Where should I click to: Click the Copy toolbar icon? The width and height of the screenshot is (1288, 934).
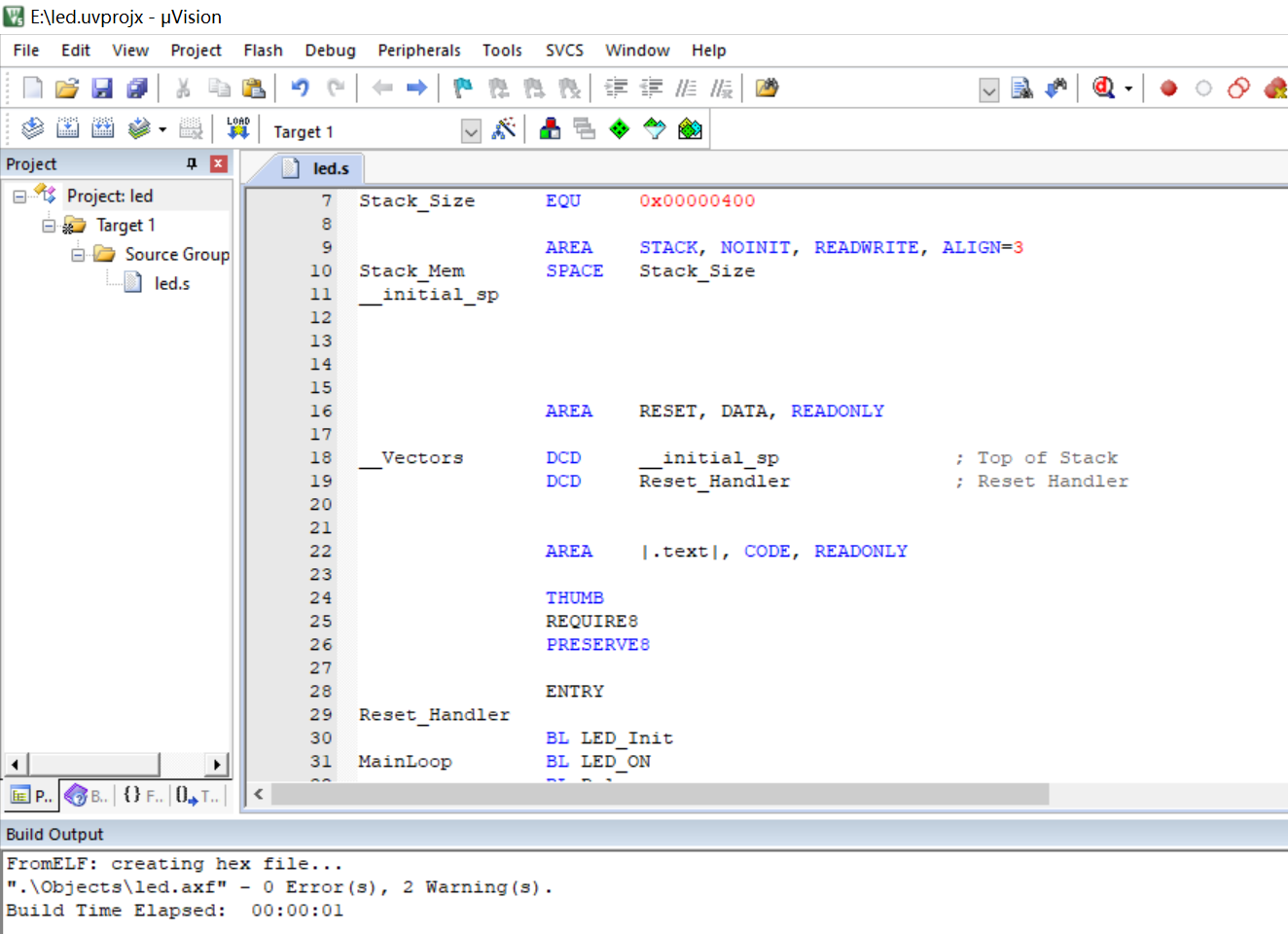coord(219,89)
